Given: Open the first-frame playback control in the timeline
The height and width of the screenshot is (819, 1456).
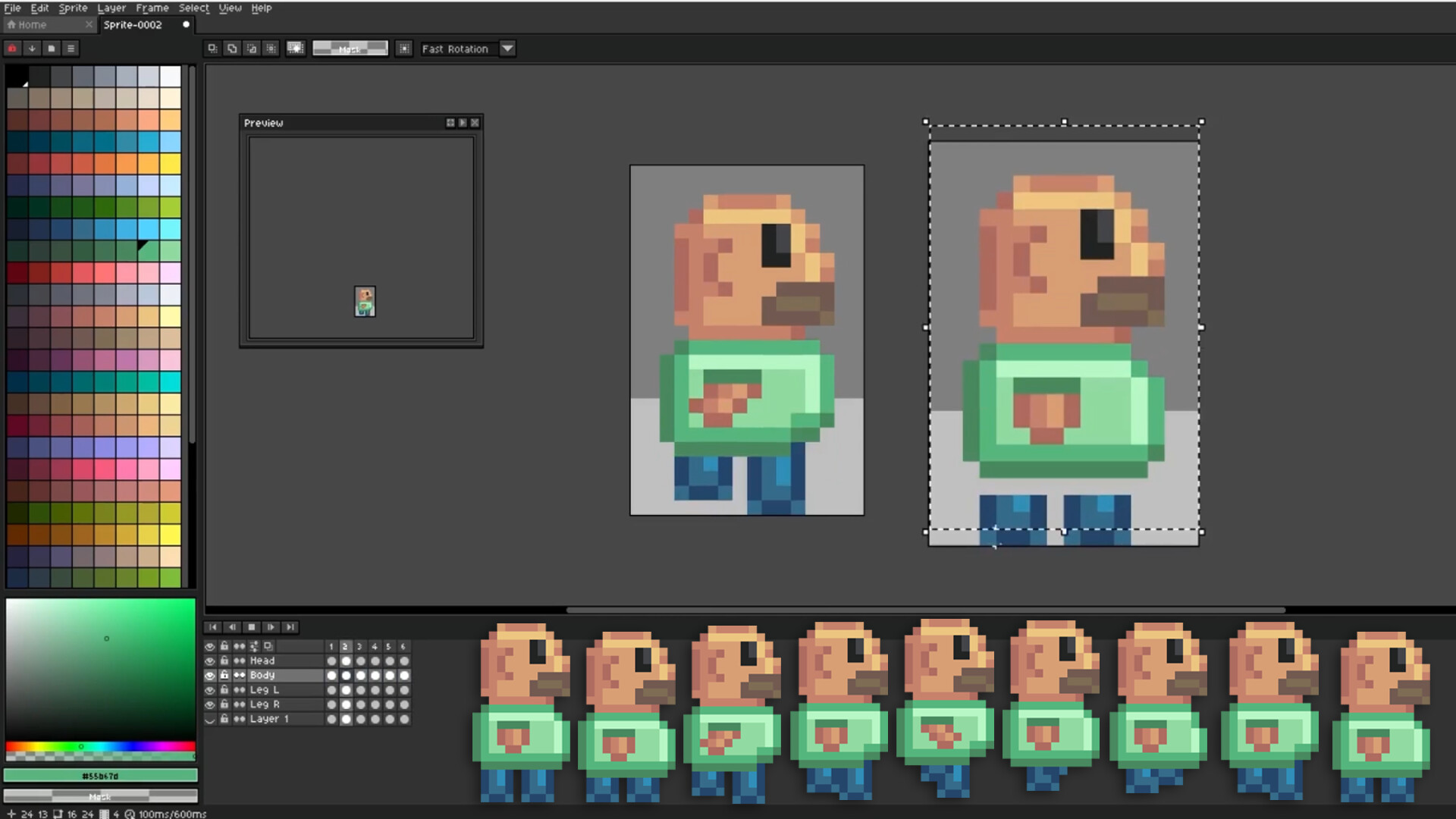Looking at the screenshot, I should 213,627.
